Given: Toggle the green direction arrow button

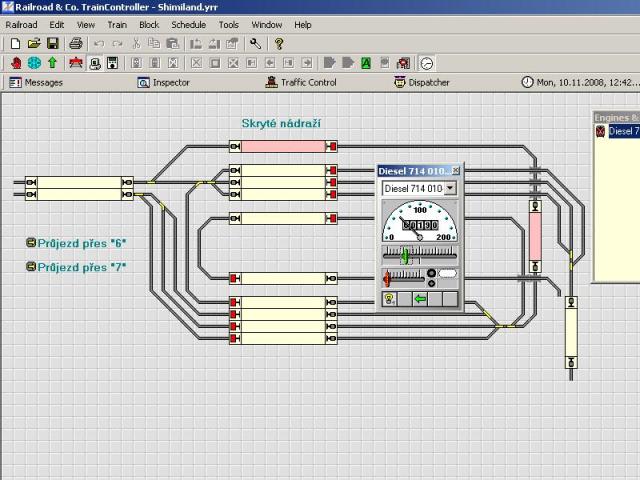Looking at the screenshot, I should click(420, 299).
